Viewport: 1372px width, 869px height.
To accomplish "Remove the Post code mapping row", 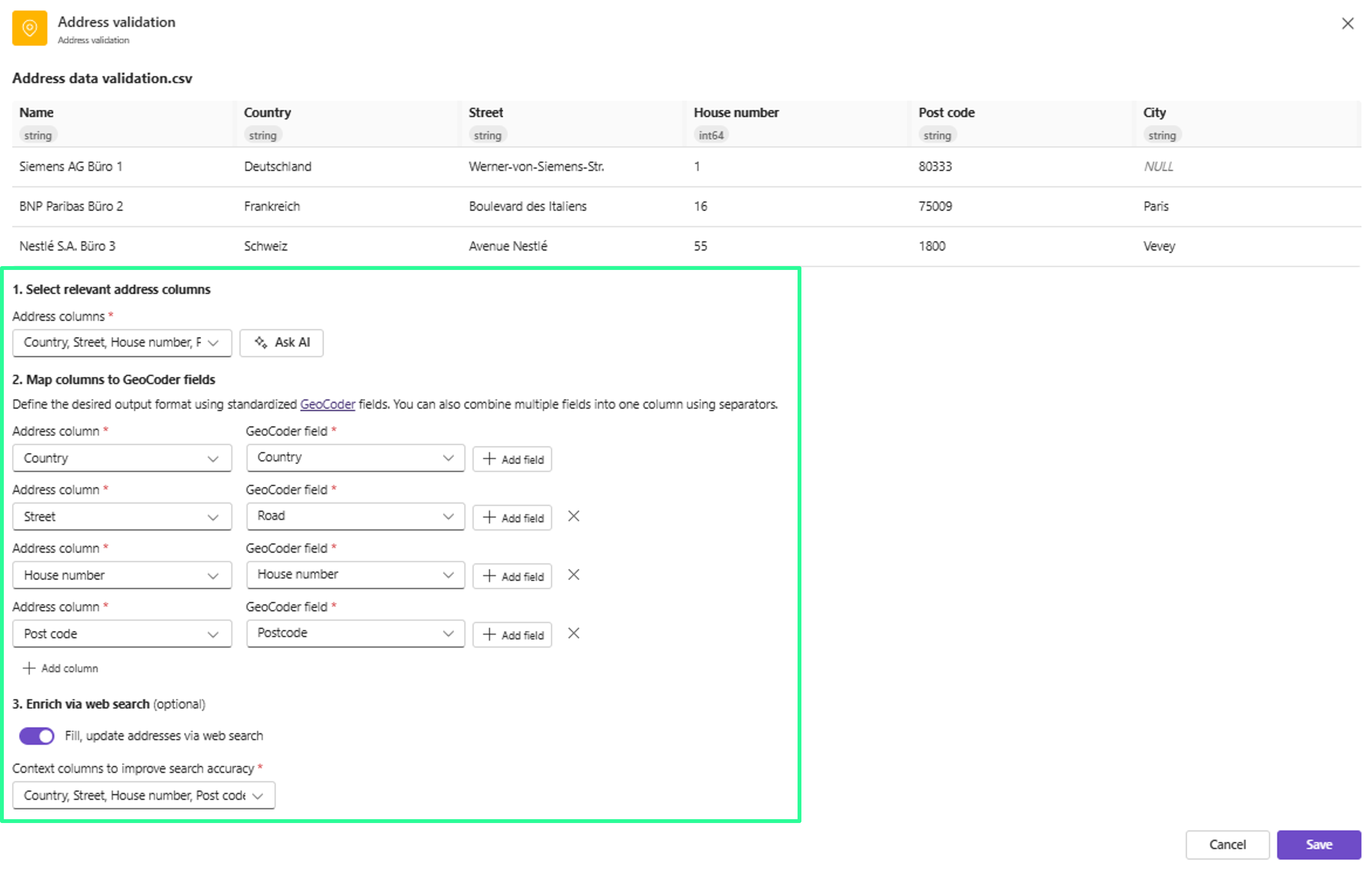I will (x=573, y=634).
